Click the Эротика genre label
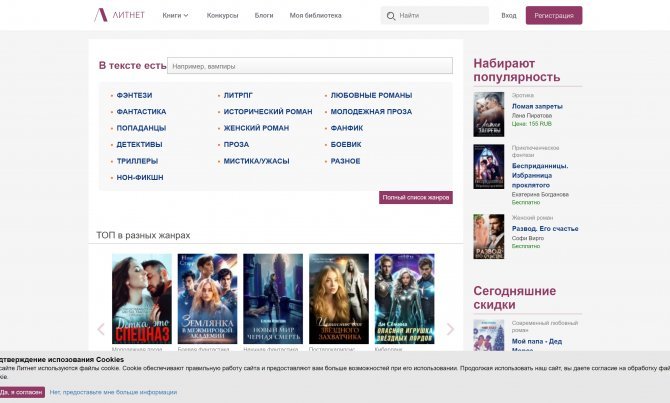670x403 pixels. [523, 95]
